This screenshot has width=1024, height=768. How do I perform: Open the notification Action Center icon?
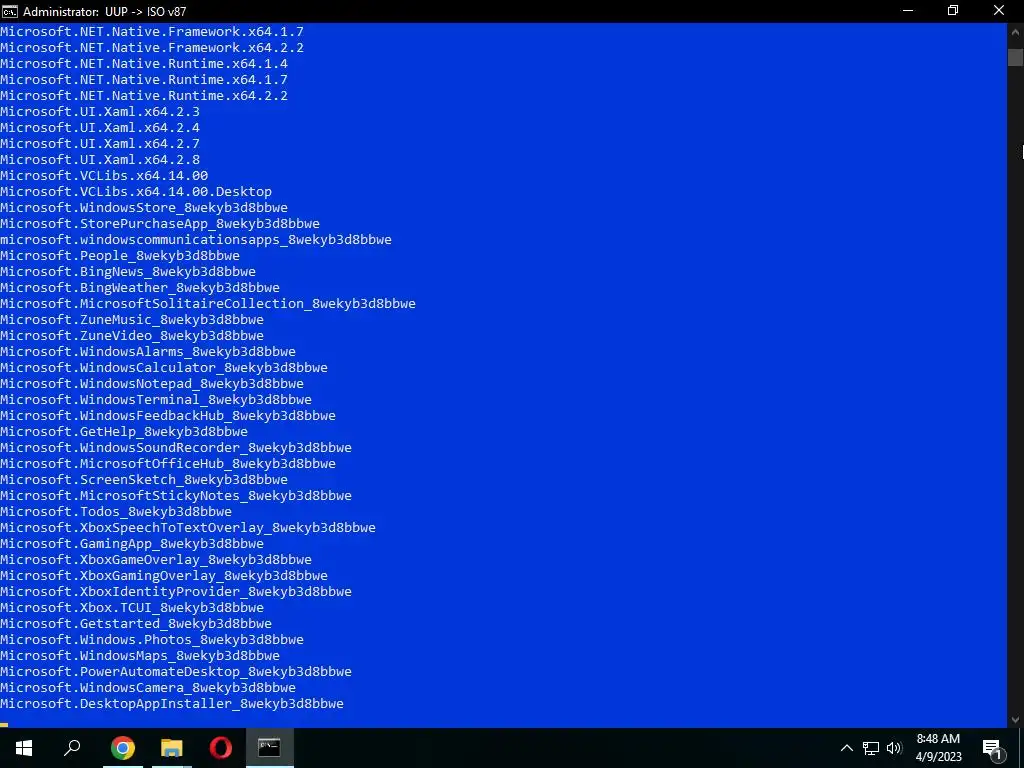point(992,748)
